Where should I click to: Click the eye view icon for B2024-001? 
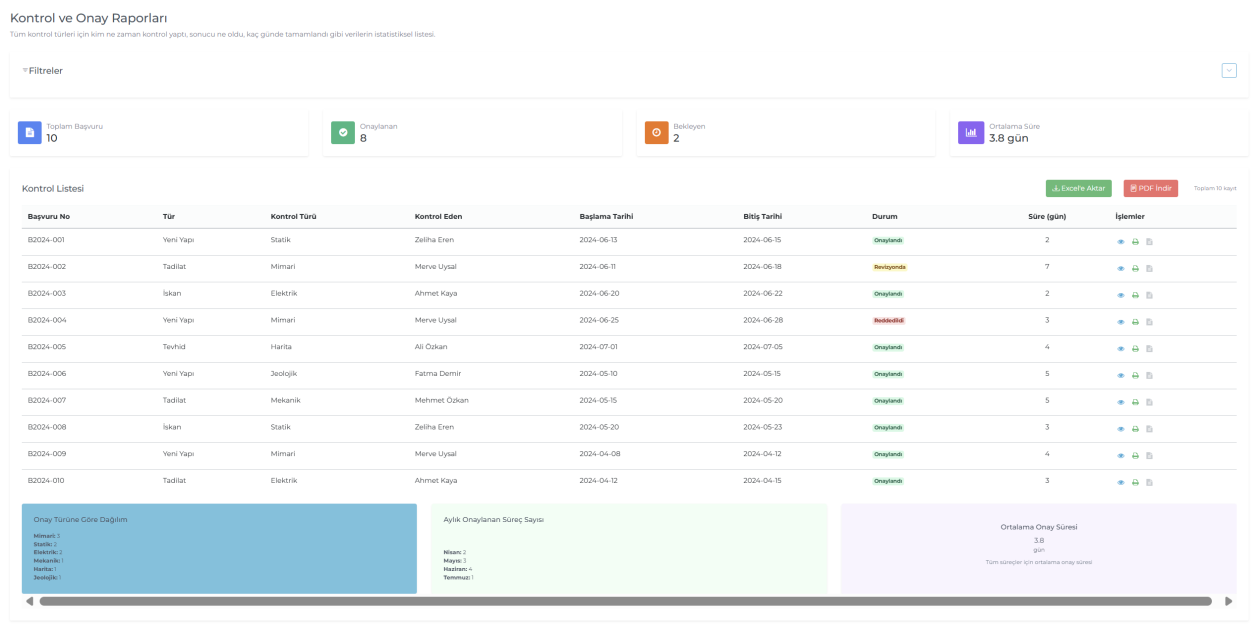(x=1121, y=241)
